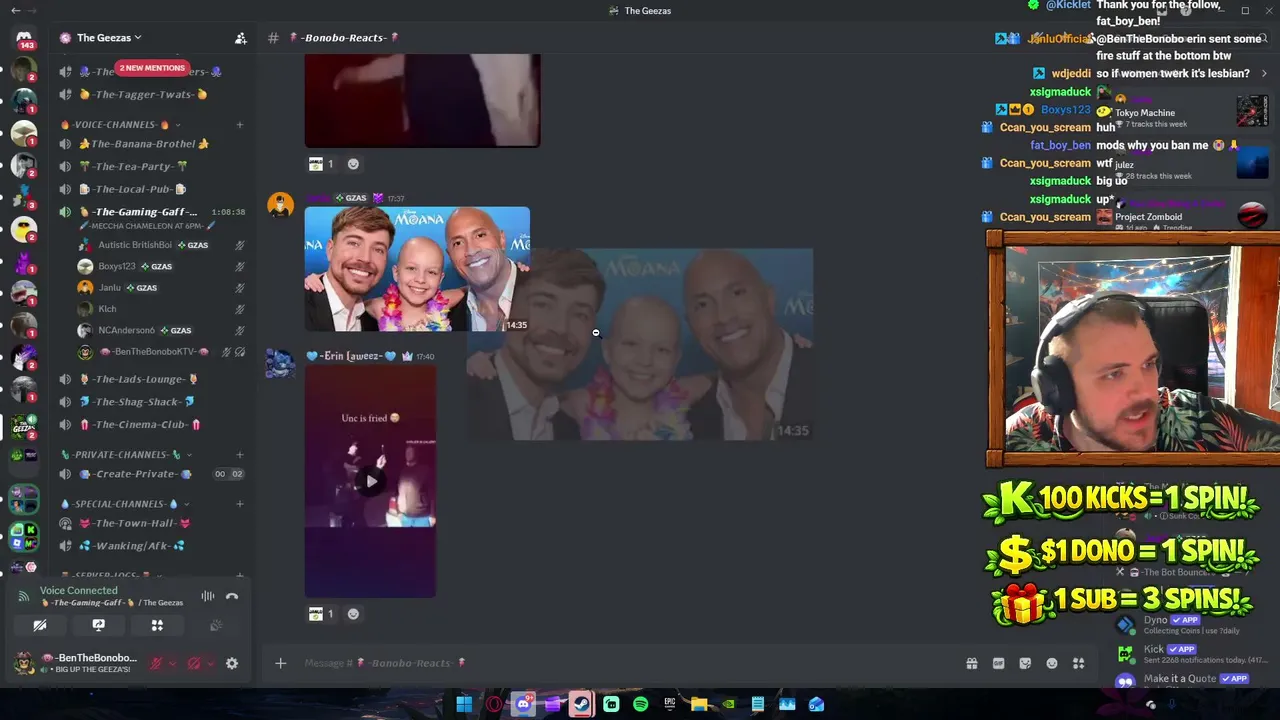This screenshot has height=720, width=1280.
Task: Create channel in PRIVATE-CHANNELS category
Action: click(x=240, y=455)
